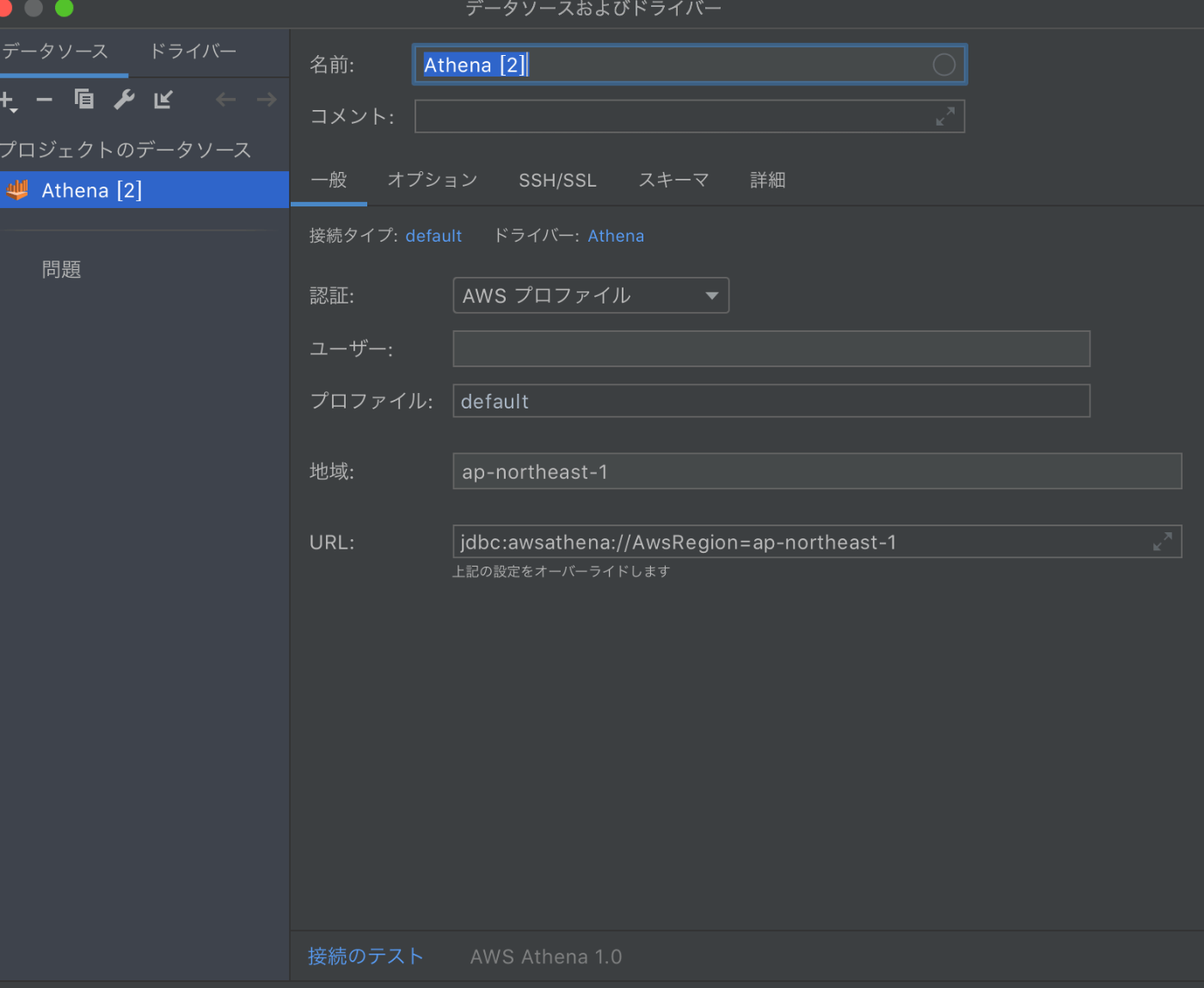
Task: Make data source global with arrow icon
Action: click(163, 100)
